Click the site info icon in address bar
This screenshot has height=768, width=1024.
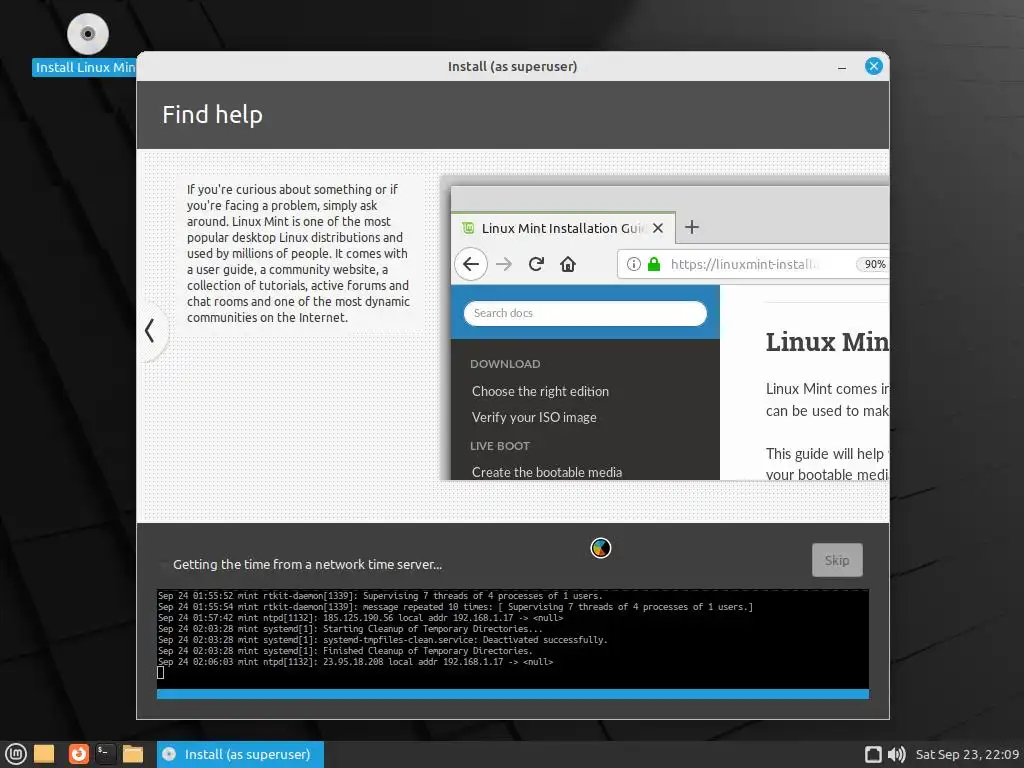[x=633, y=264]
